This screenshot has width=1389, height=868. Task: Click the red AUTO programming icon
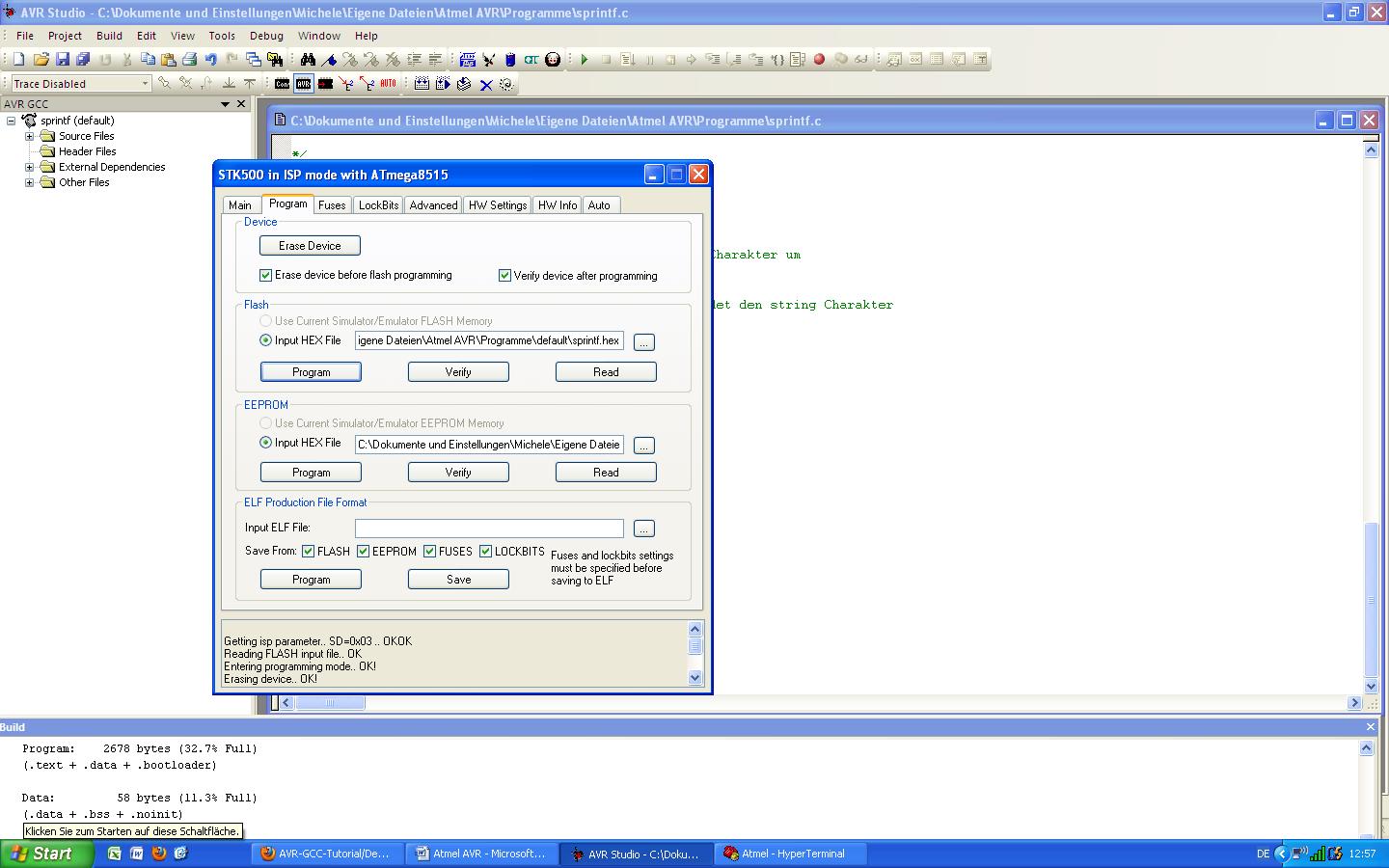coord(388,84)
